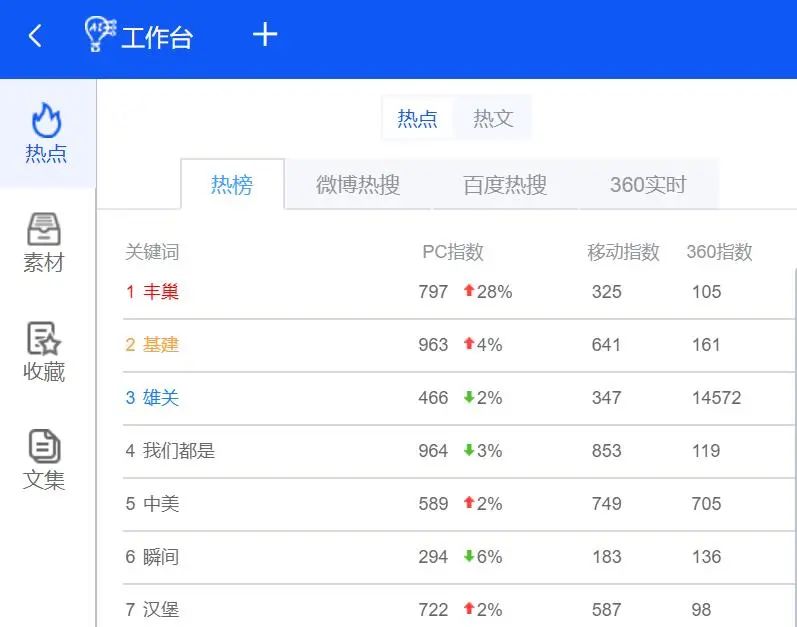Viewport: 797px width, 627px height.
Task: Switch to the 微博热搜 tab
Action: click(358, 184)
